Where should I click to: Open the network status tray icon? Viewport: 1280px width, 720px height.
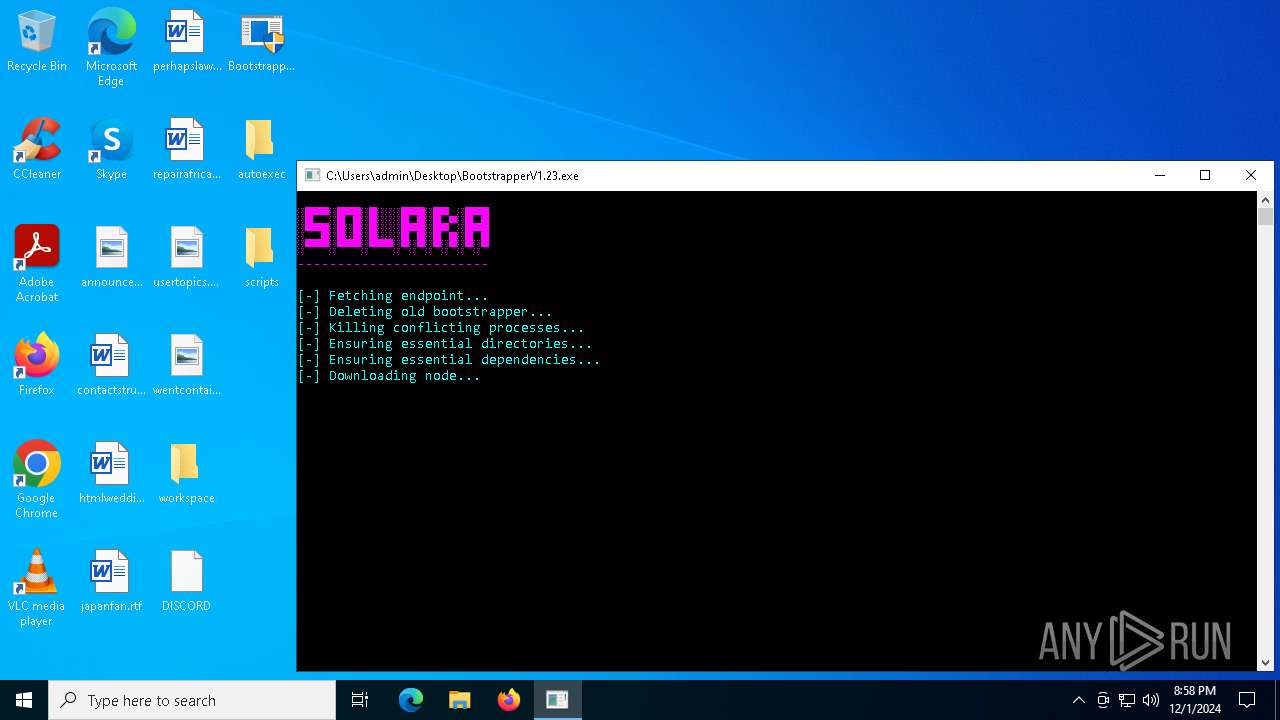click(1127, 700)
